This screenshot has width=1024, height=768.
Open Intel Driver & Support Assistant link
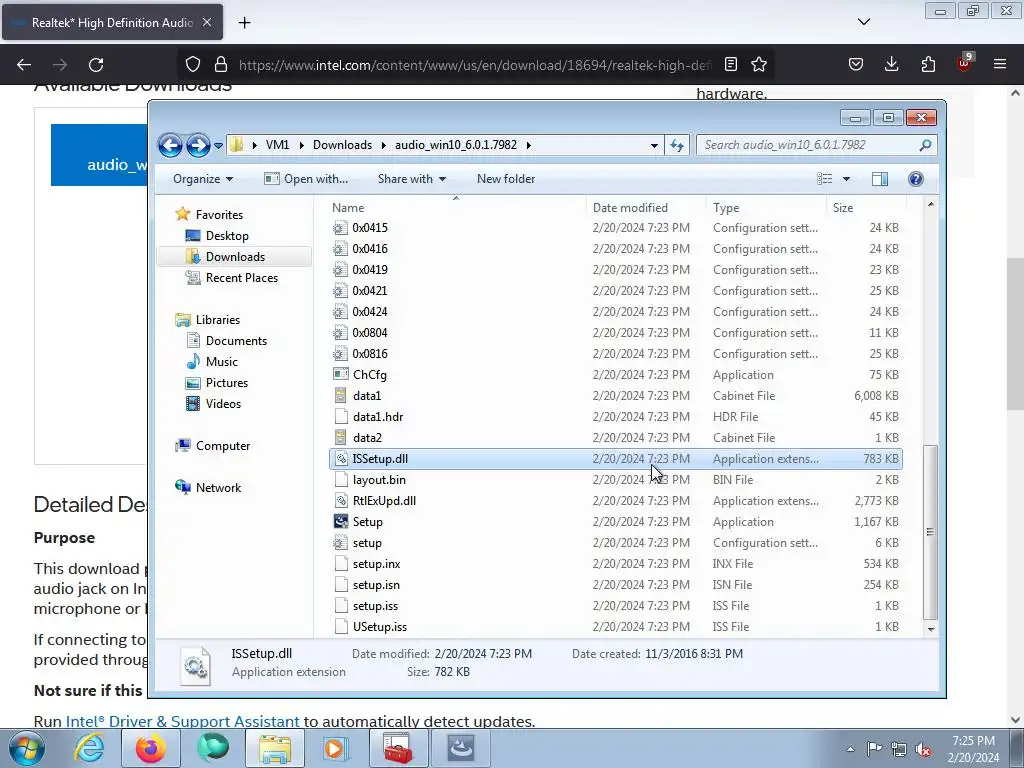[182, 721]
